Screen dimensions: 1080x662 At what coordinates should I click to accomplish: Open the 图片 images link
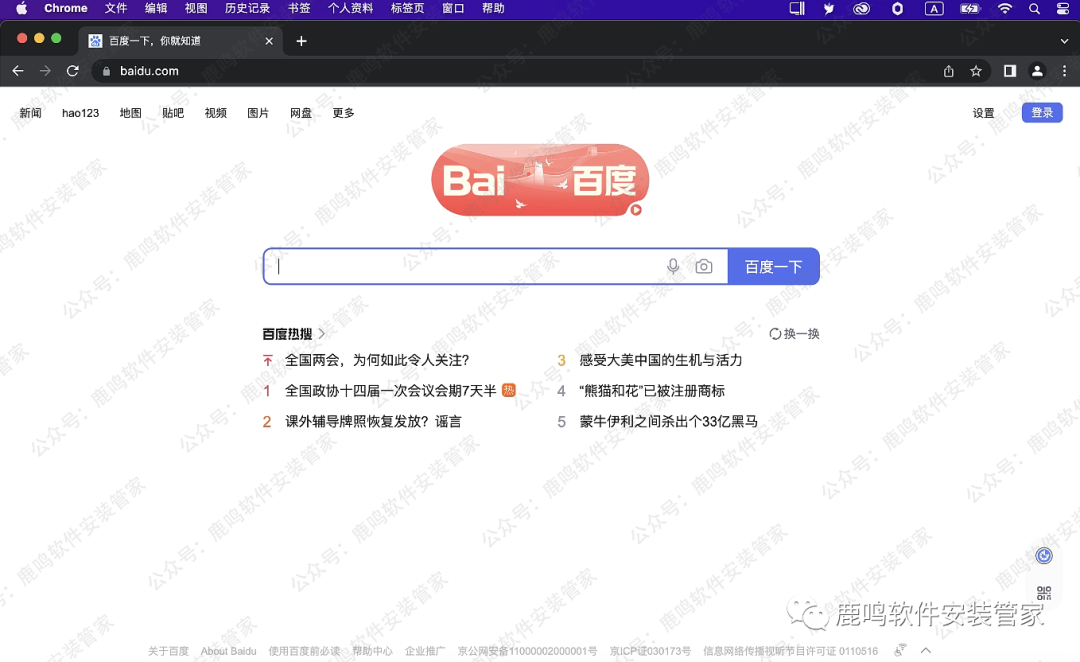coord(258,113)
